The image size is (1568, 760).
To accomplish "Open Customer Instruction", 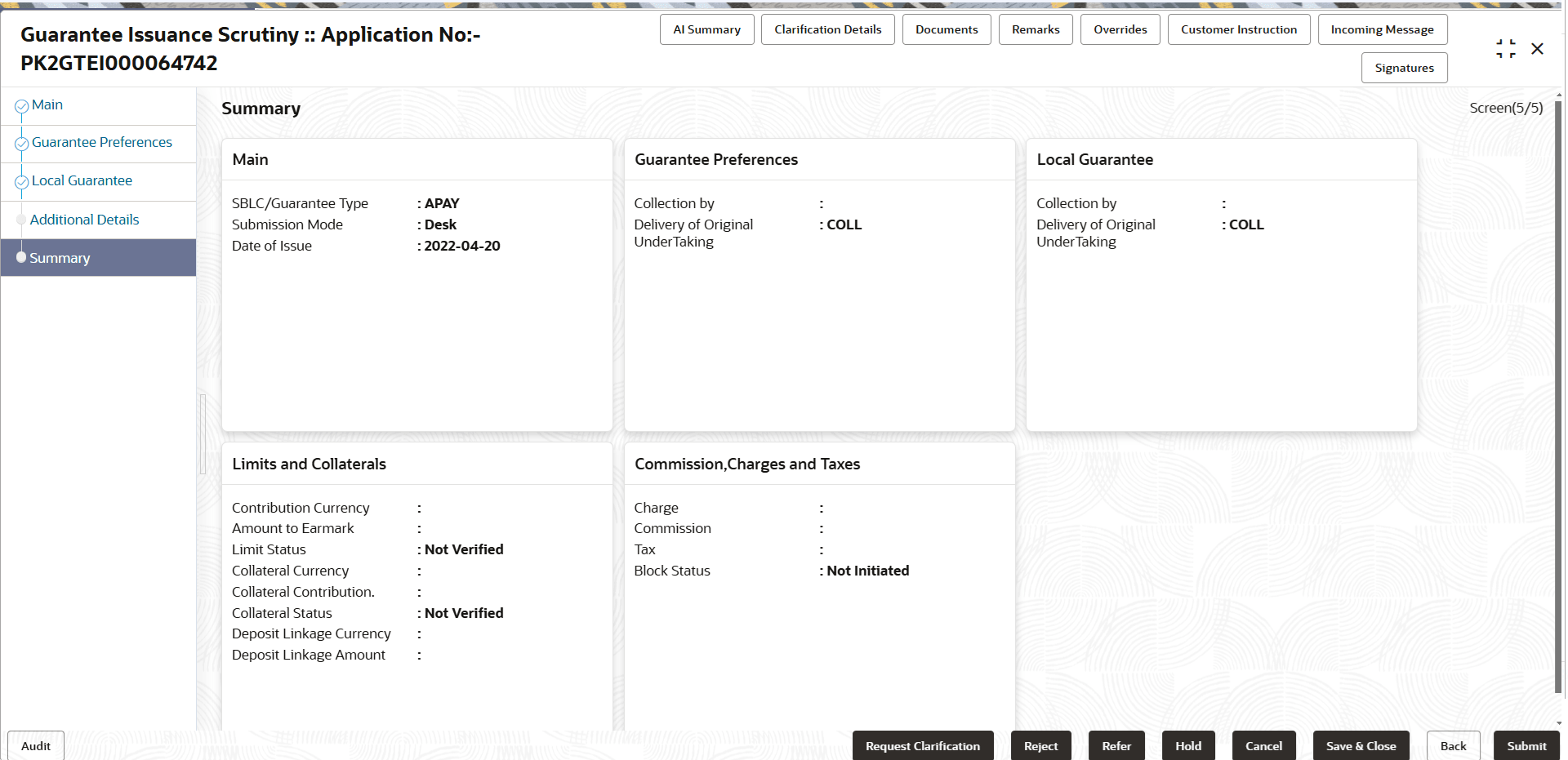I will click(x=1239, y=29).
